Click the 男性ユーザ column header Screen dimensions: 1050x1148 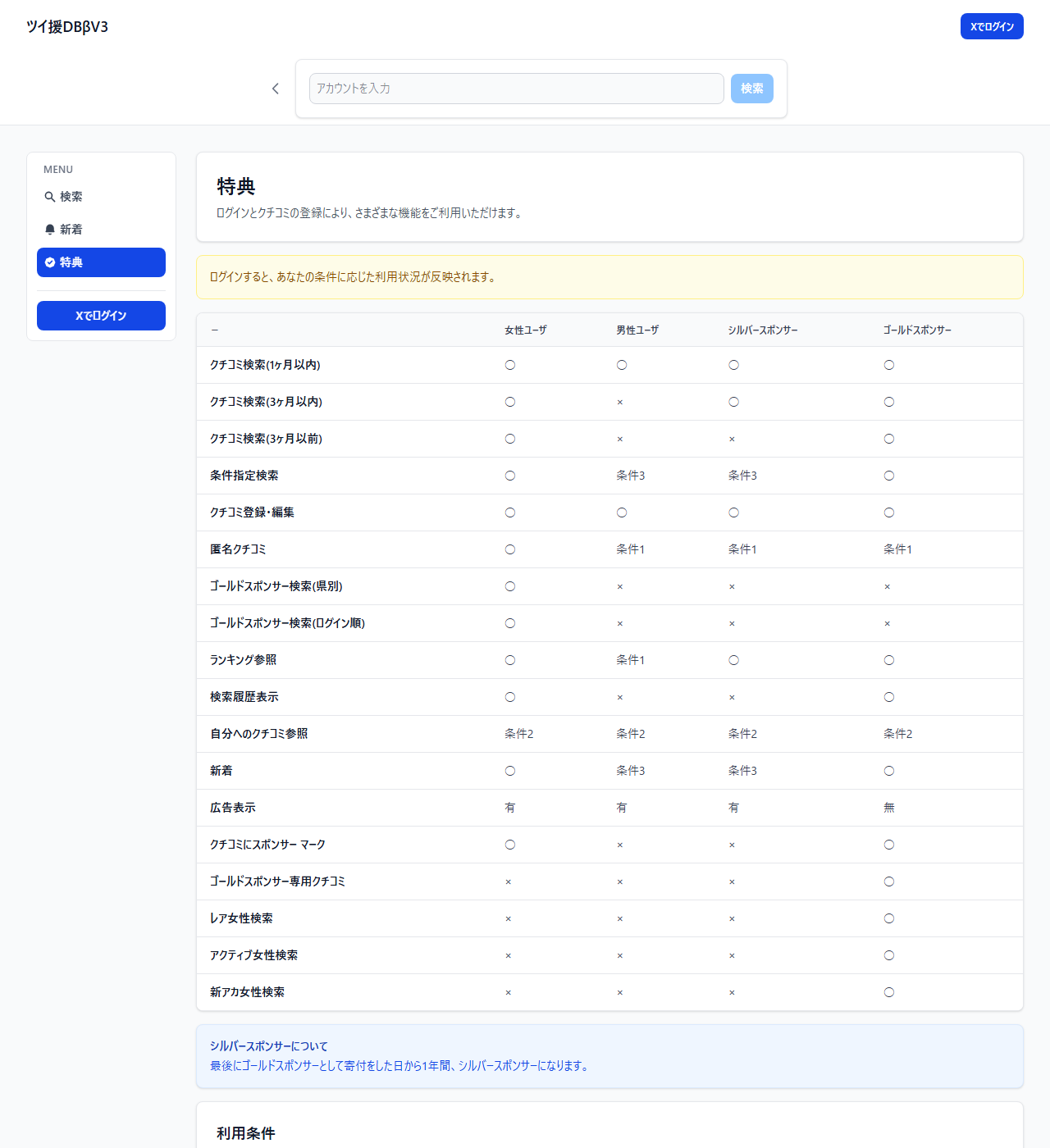click(x=637, y=330)
